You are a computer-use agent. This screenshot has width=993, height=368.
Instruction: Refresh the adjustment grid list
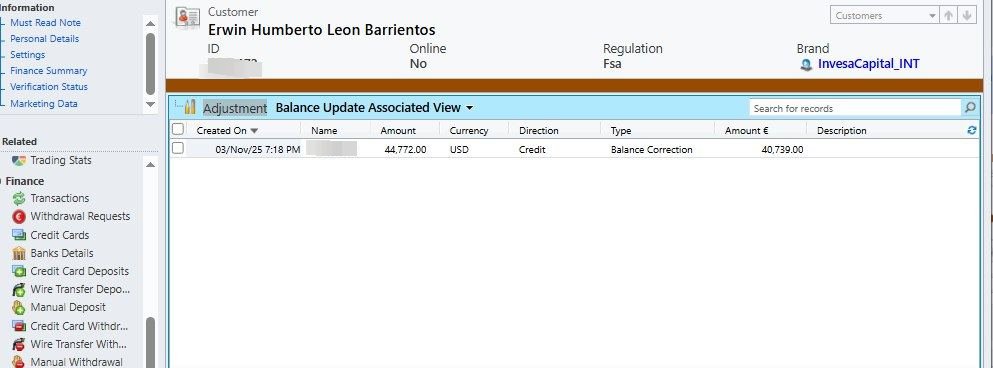pos(972,130)
